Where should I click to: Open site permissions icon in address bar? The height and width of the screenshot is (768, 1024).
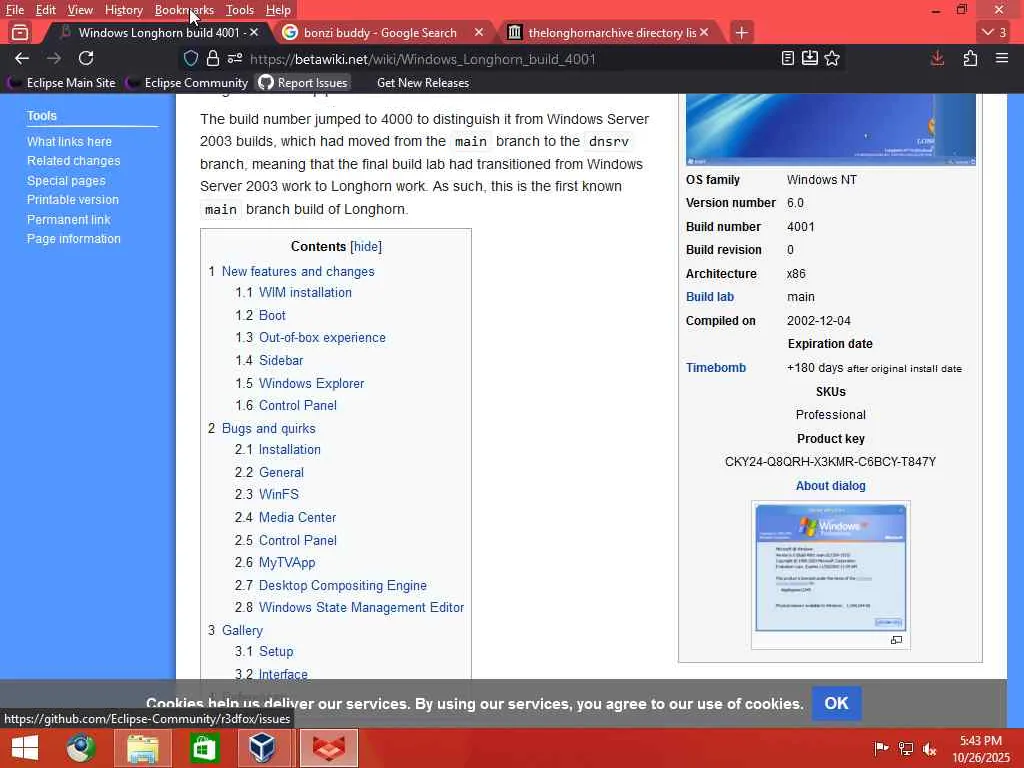235,59
